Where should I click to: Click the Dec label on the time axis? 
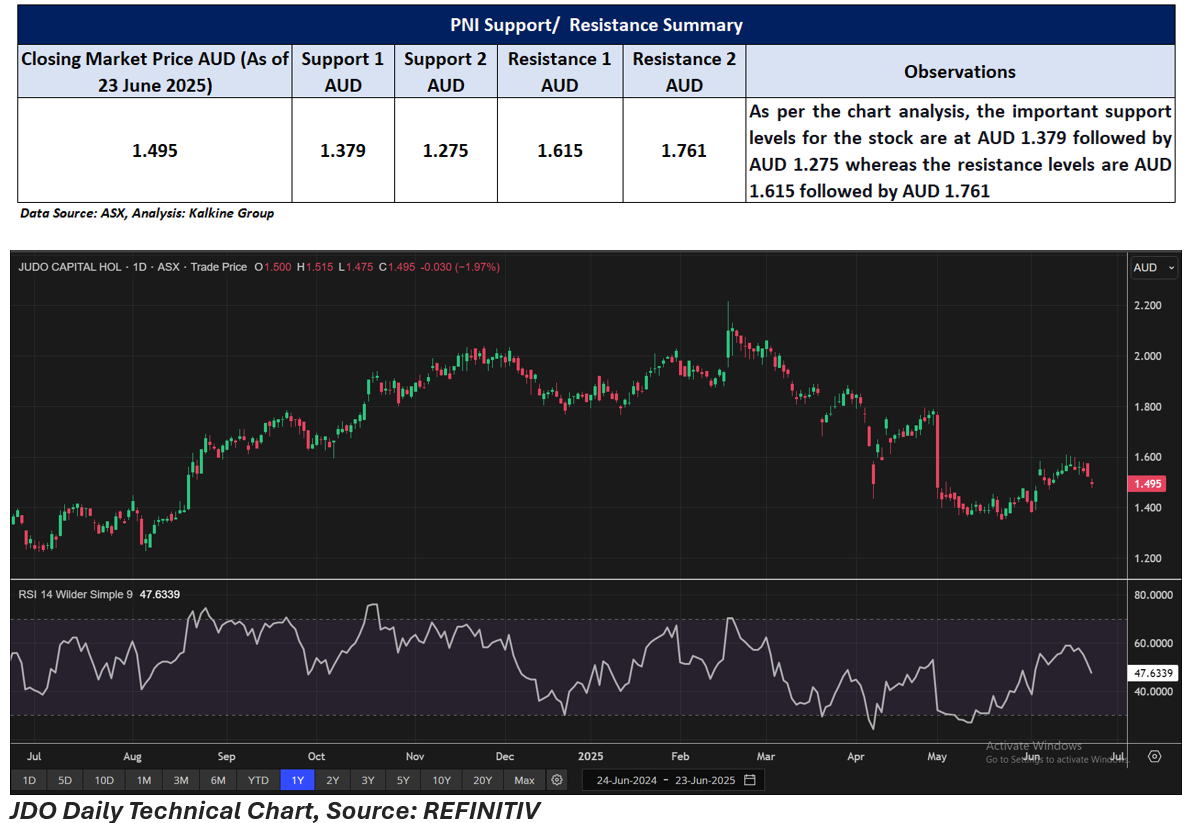point(504,757)
